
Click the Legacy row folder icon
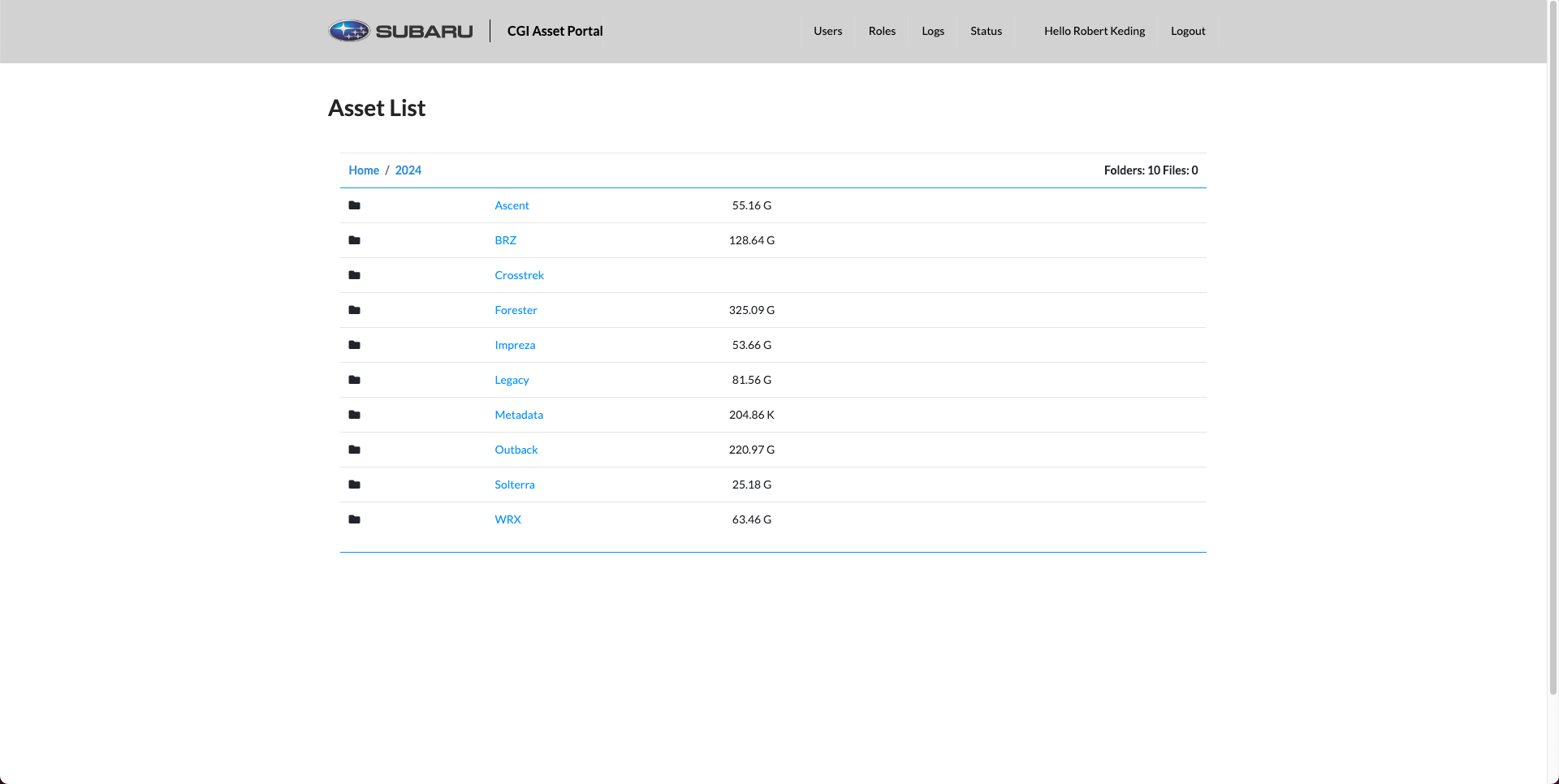pyautogui.click(x=354, y=380)
